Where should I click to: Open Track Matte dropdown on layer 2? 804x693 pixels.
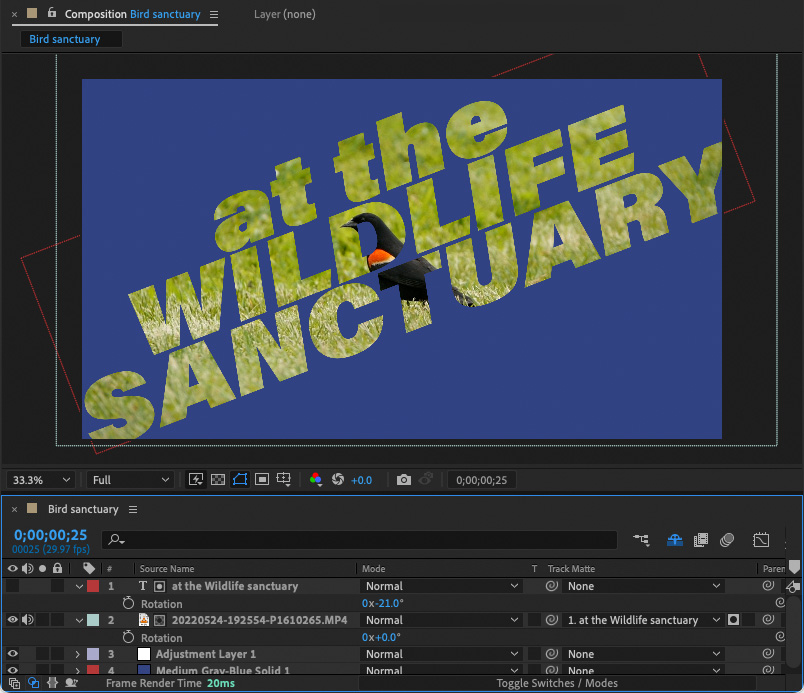click(x=644, y=620)
